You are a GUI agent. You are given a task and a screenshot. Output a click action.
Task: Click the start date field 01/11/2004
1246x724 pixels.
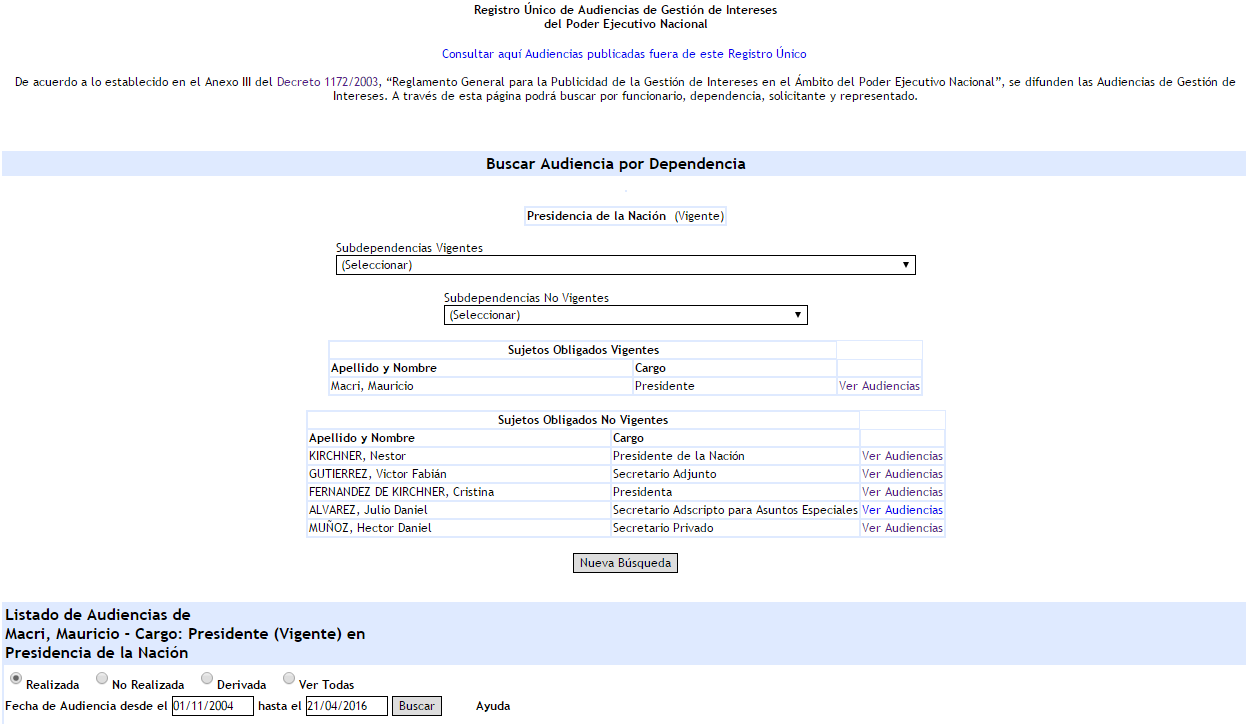click(x=213, y=706)
